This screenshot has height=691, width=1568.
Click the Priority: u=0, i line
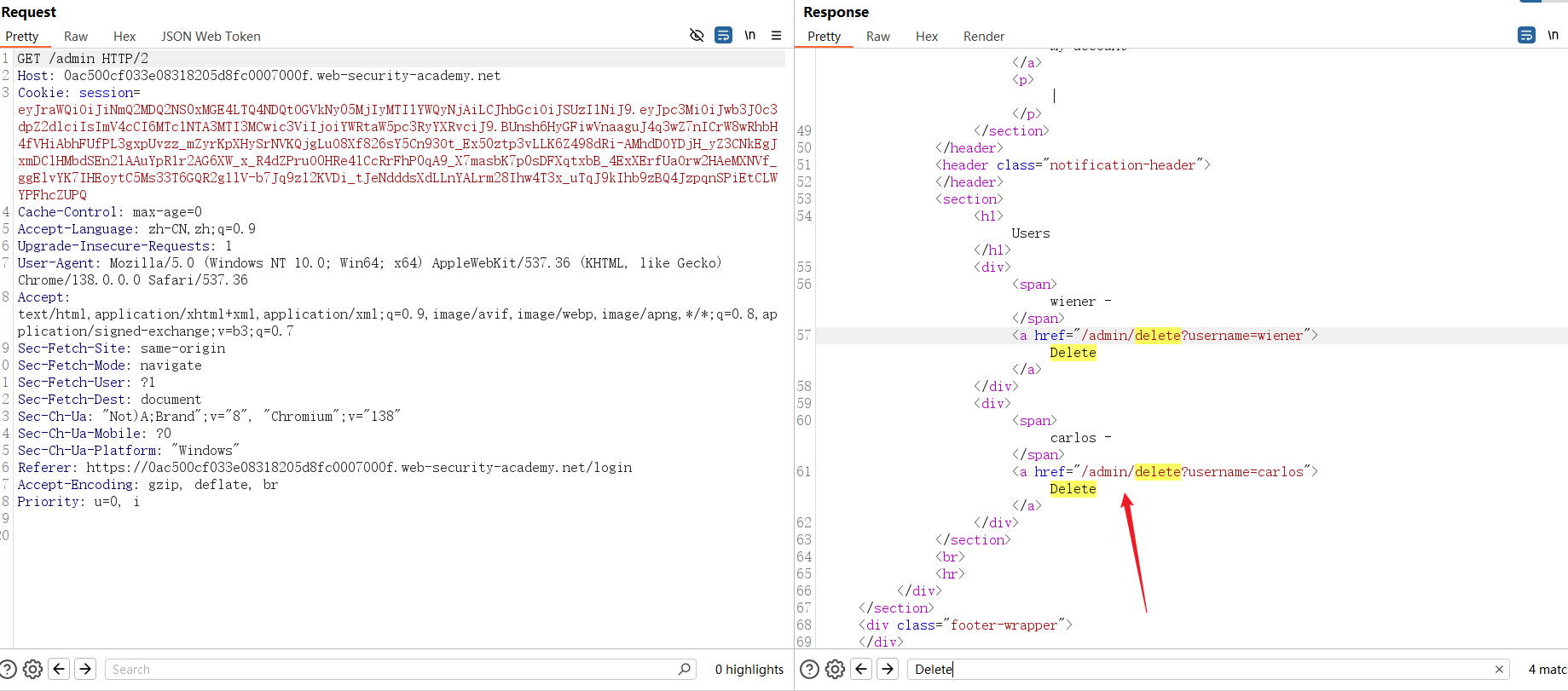click(78, 502)
